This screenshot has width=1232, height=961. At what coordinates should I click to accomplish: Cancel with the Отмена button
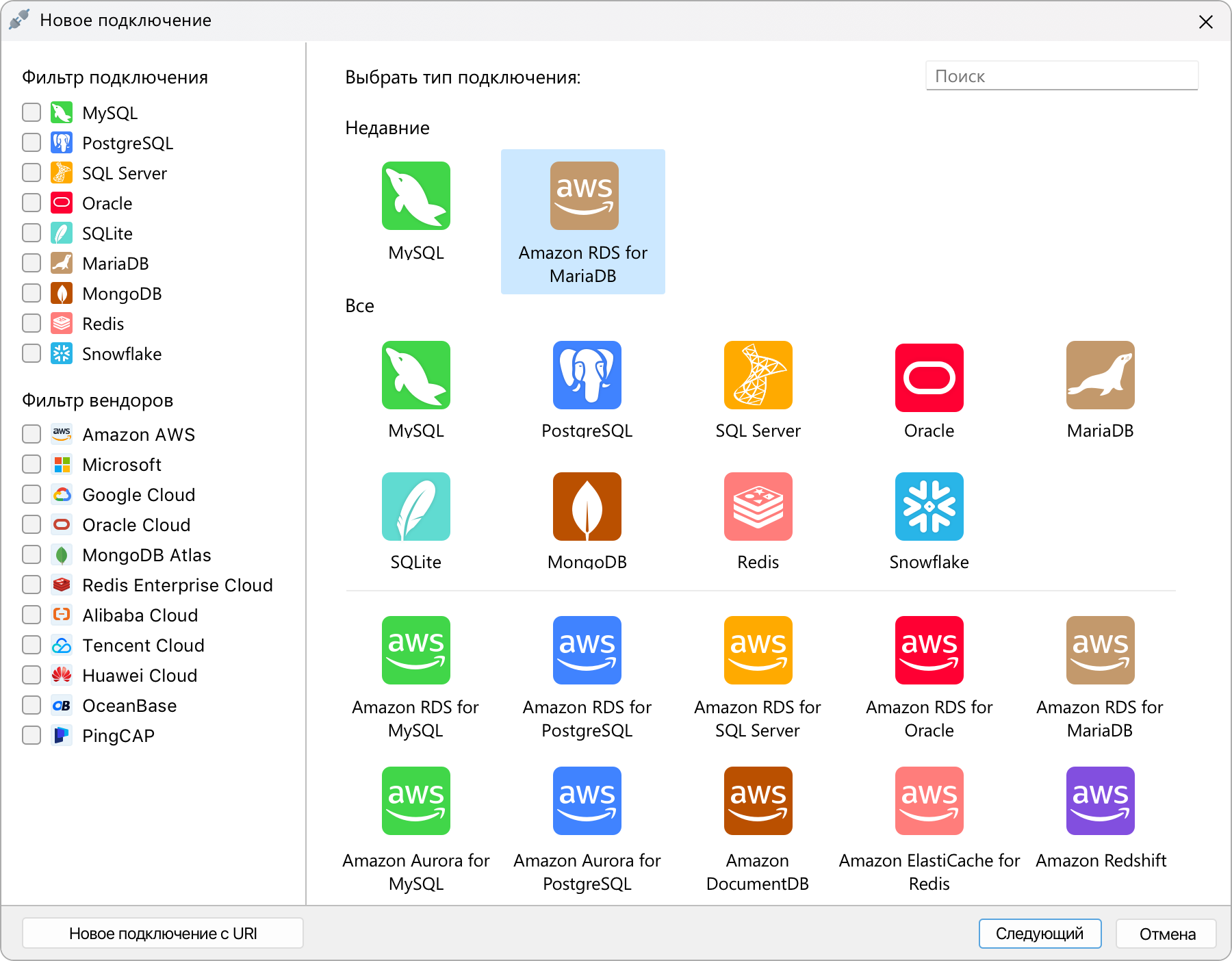(1167, 934)
